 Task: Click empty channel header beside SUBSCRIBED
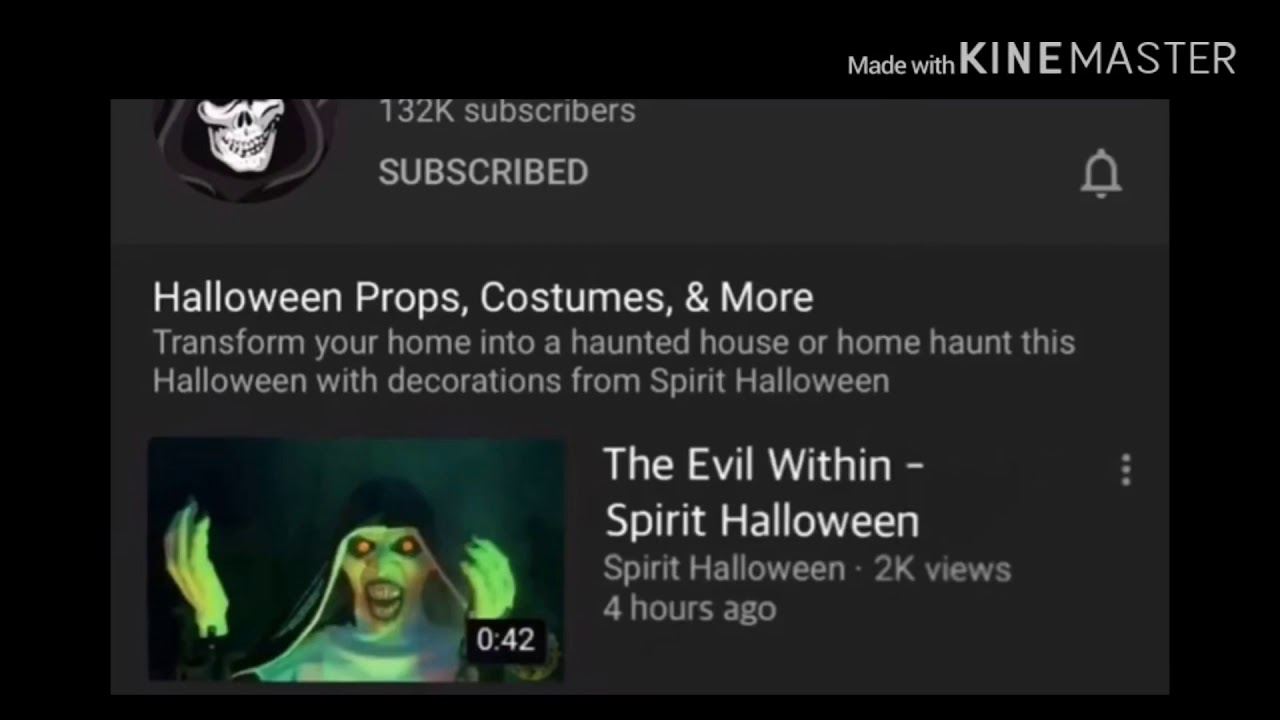[830, 172]
